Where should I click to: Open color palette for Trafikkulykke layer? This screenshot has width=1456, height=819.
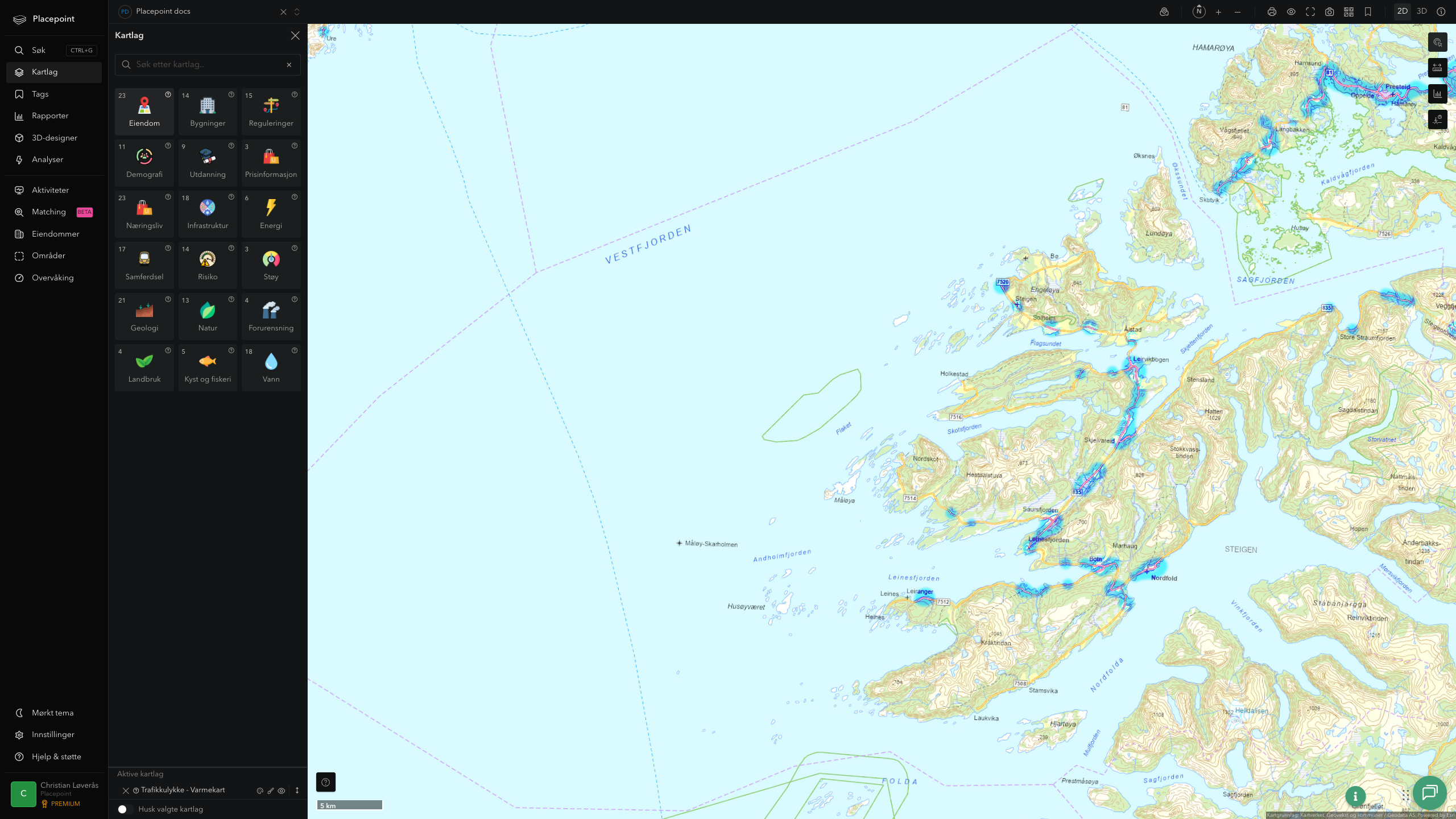(x=260, y=791)
